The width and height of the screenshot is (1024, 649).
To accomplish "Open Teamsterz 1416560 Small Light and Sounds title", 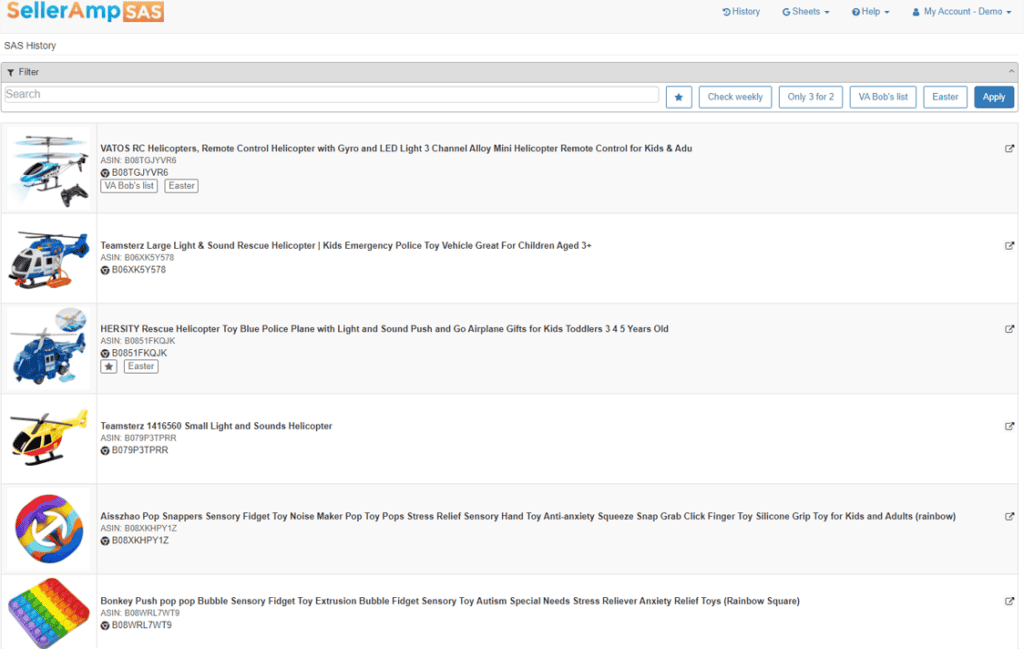I will point(216,426).
